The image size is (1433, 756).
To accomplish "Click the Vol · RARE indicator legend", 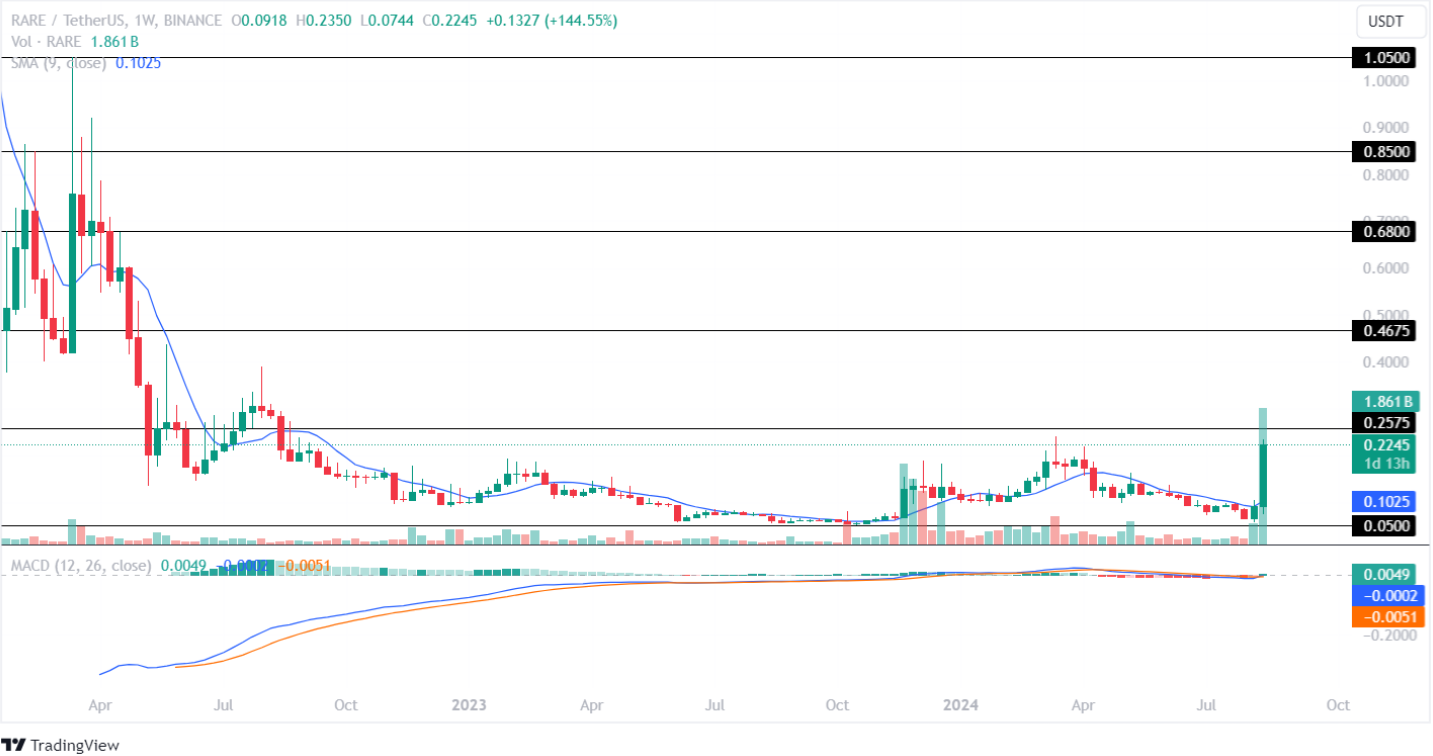I will pos(74,42).
